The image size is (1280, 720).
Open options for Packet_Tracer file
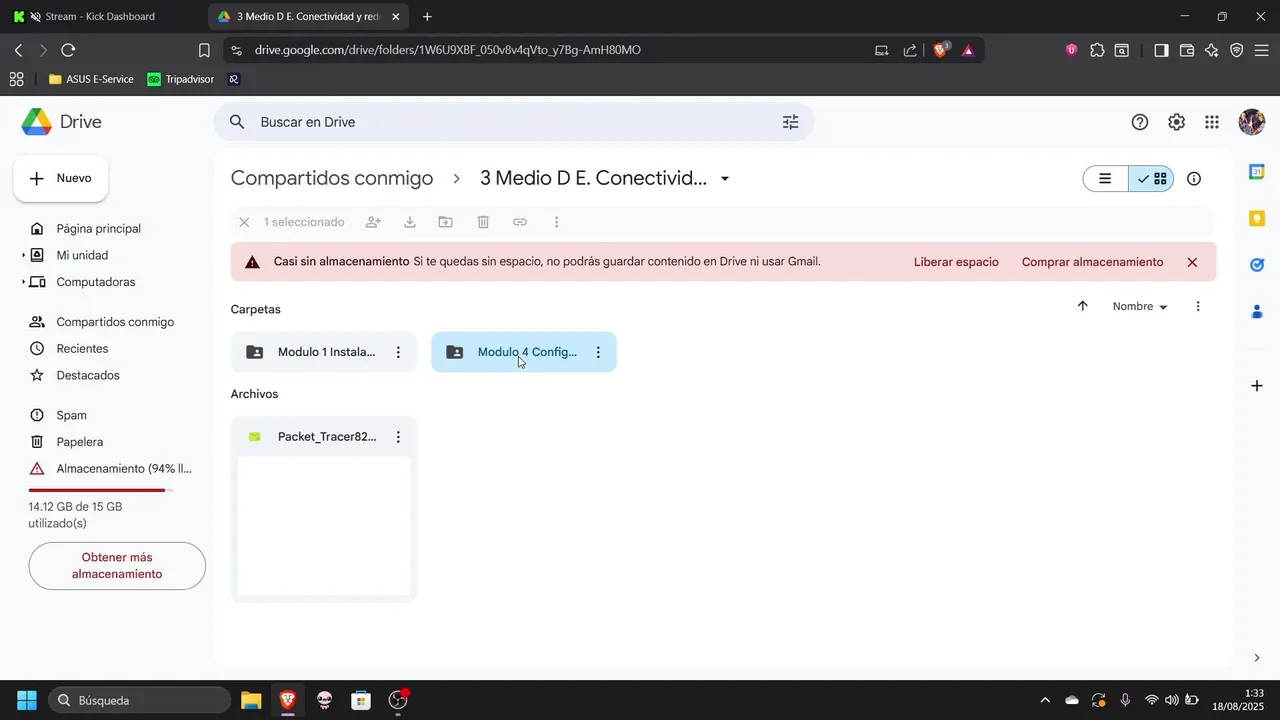pos(398,437)
